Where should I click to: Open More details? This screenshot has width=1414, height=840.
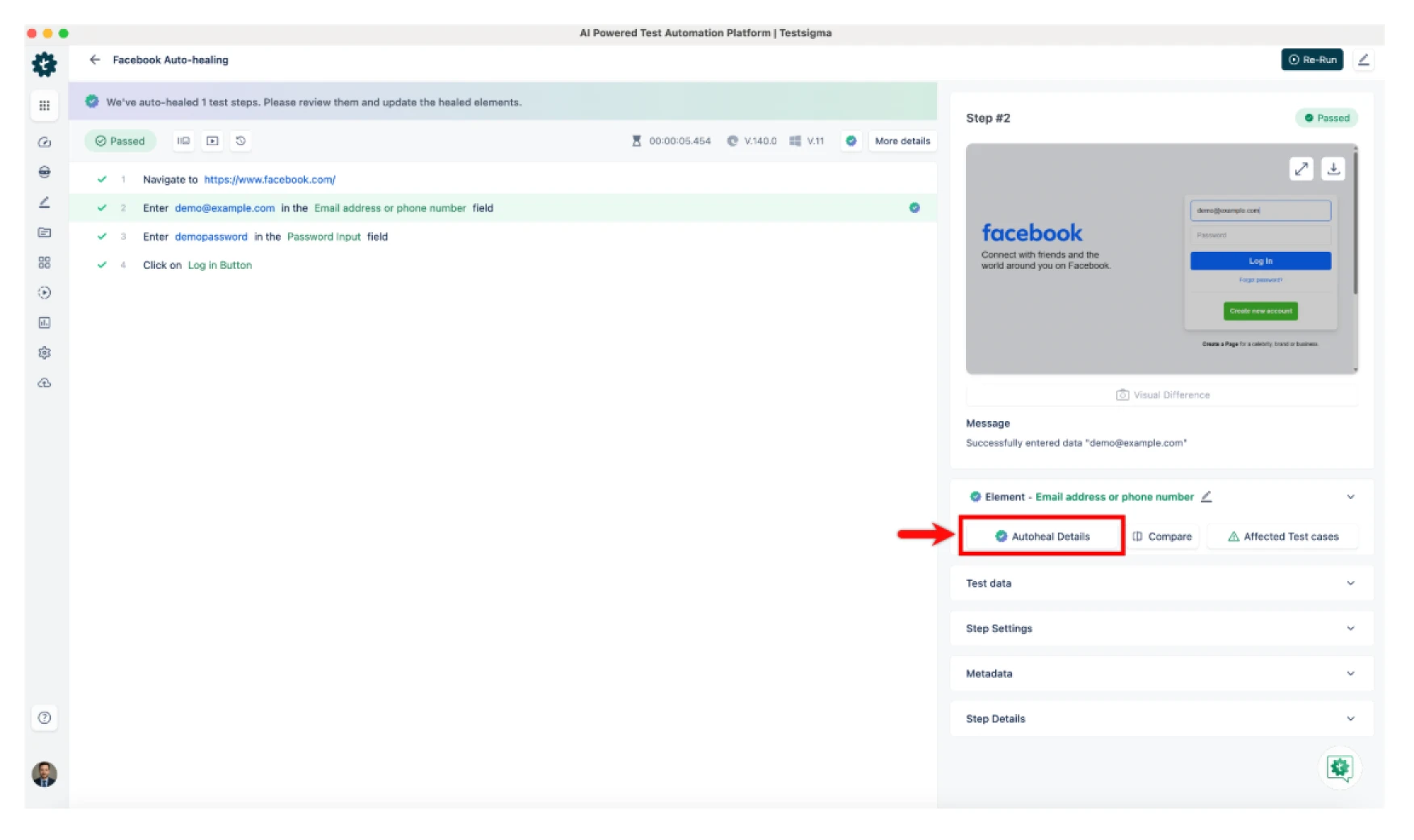pyautogui.click(x=902, y=141)
